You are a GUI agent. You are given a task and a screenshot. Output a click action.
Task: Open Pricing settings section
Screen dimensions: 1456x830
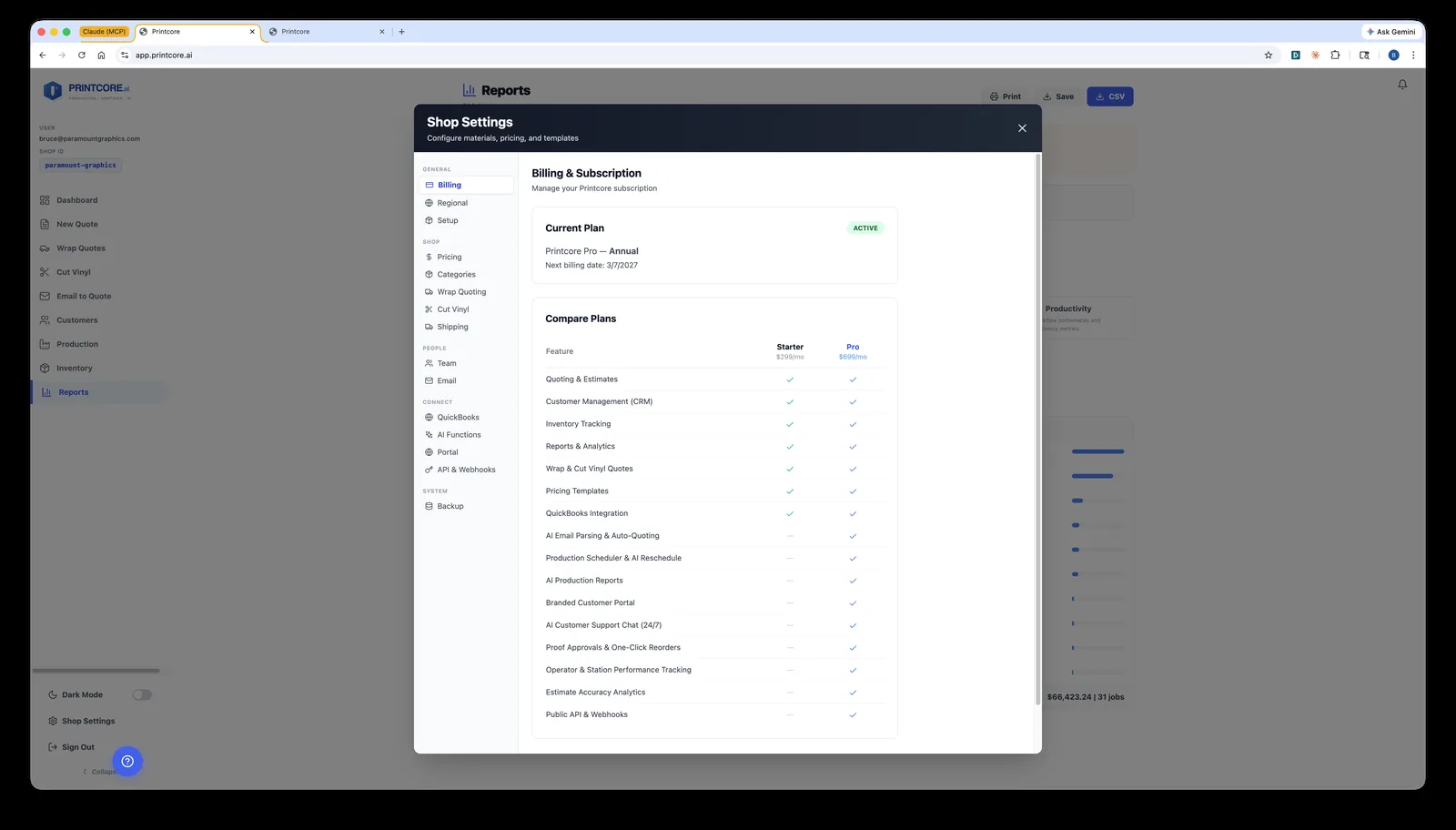(x=466, y=257)
